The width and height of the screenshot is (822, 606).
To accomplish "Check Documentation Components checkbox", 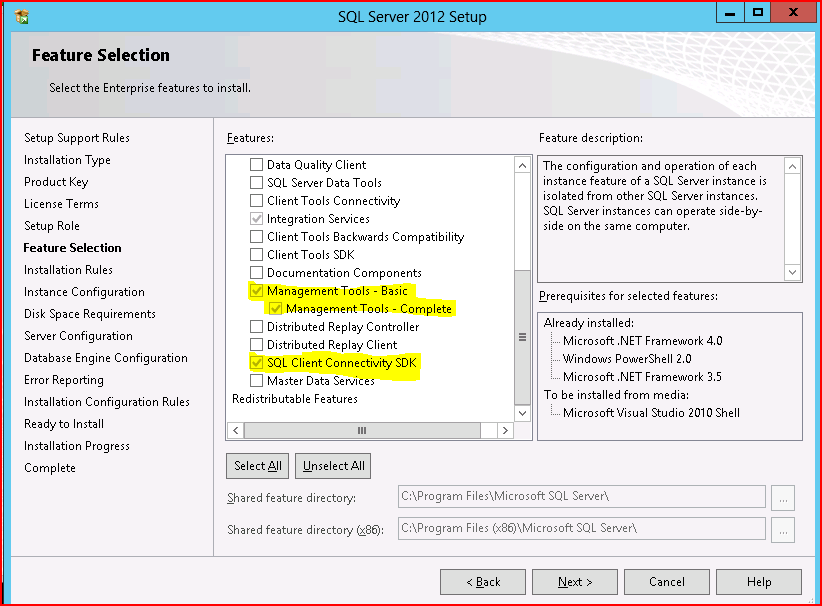I will coord(256,273).
